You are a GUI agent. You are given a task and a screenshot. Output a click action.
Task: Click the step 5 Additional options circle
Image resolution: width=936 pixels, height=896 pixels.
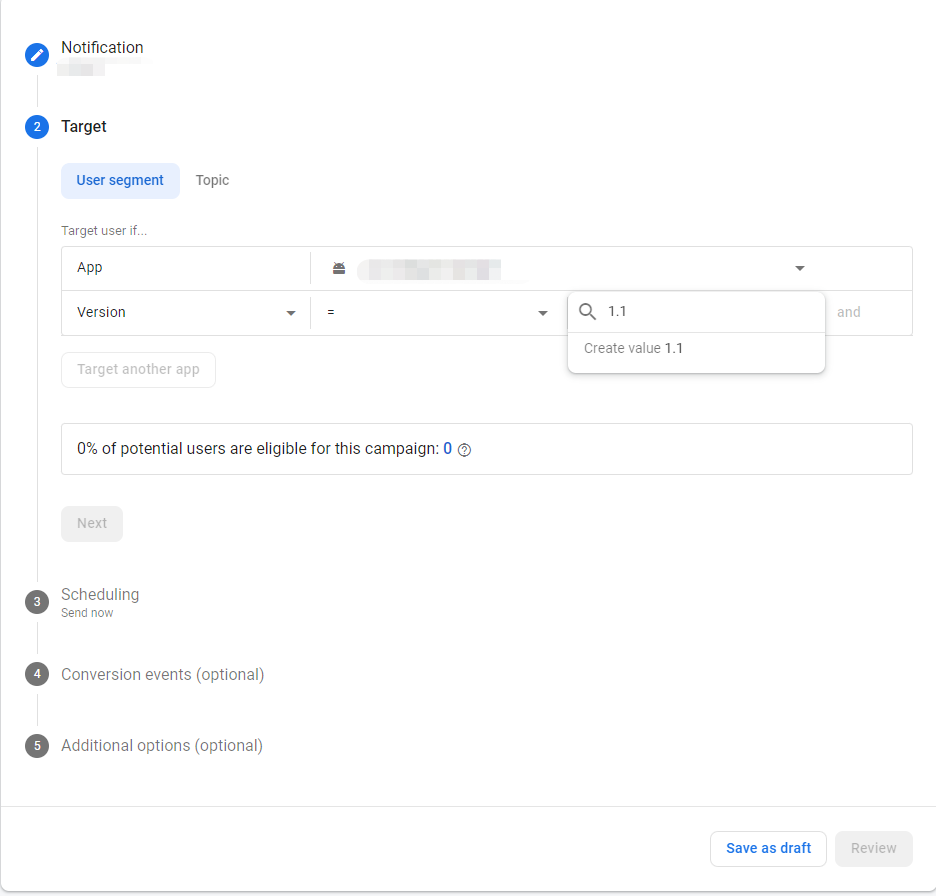click(x=36, y=745)
